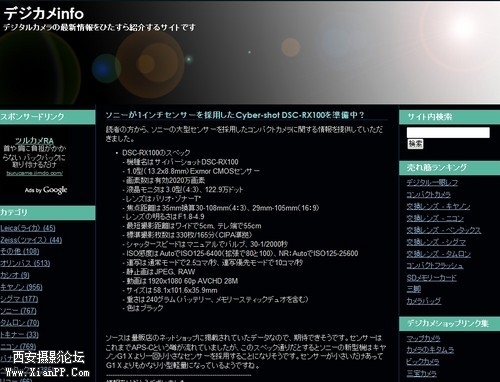
Task: Open the デジタル一眼レフ ranking link
Action: [432, 182]
